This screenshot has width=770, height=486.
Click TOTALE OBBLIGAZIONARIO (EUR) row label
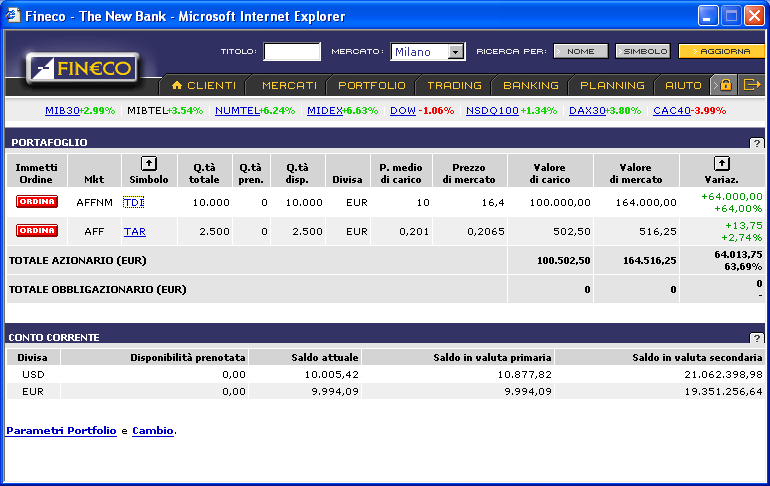coord(98,289)
